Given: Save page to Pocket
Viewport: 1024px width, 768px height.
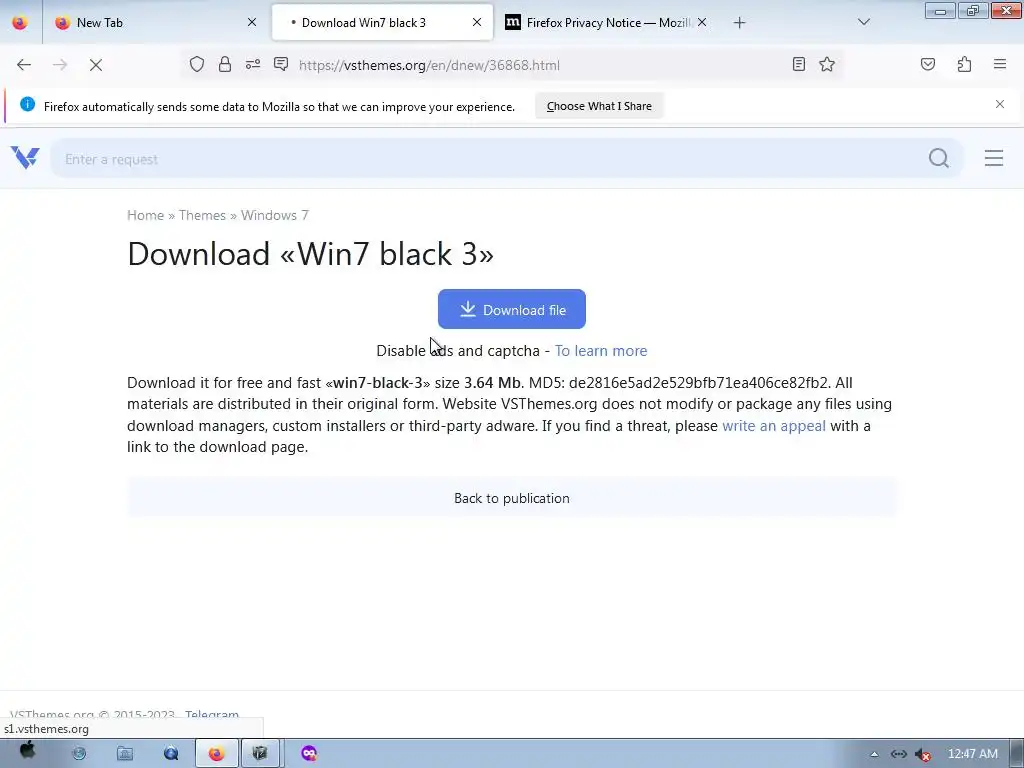Looking at the screenshot, I should coord(927,64).
